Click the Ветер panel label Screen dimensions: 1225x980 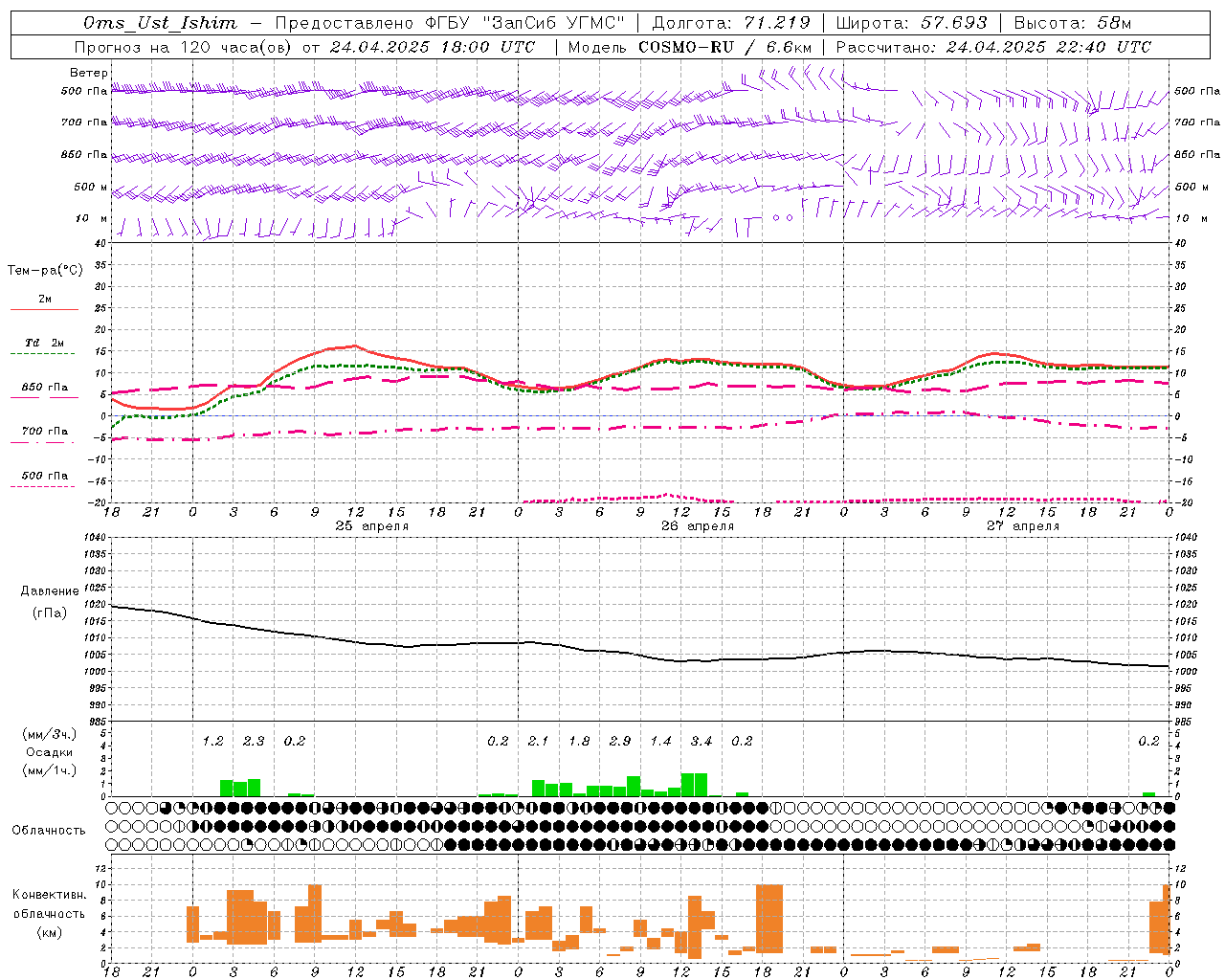[x=88, y=73]
